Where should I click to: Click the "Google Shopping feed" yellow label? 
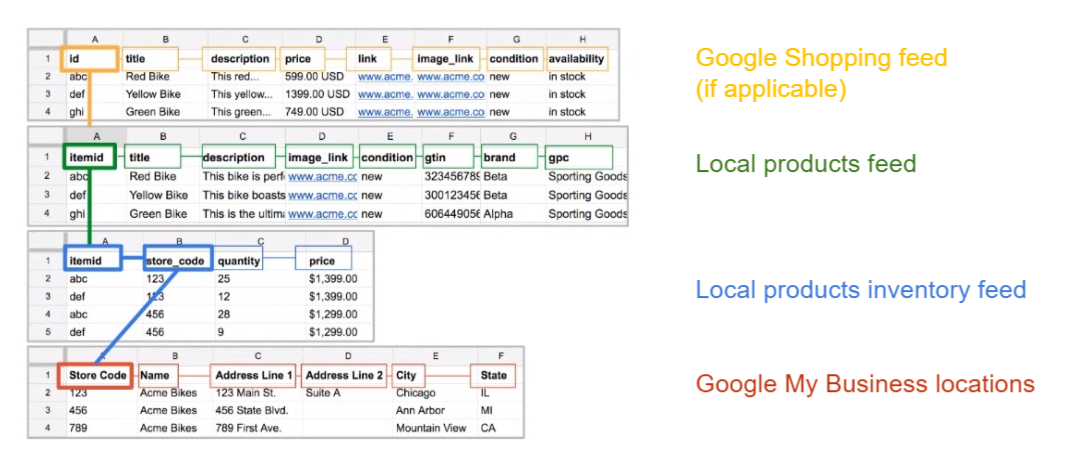(820, 58)
